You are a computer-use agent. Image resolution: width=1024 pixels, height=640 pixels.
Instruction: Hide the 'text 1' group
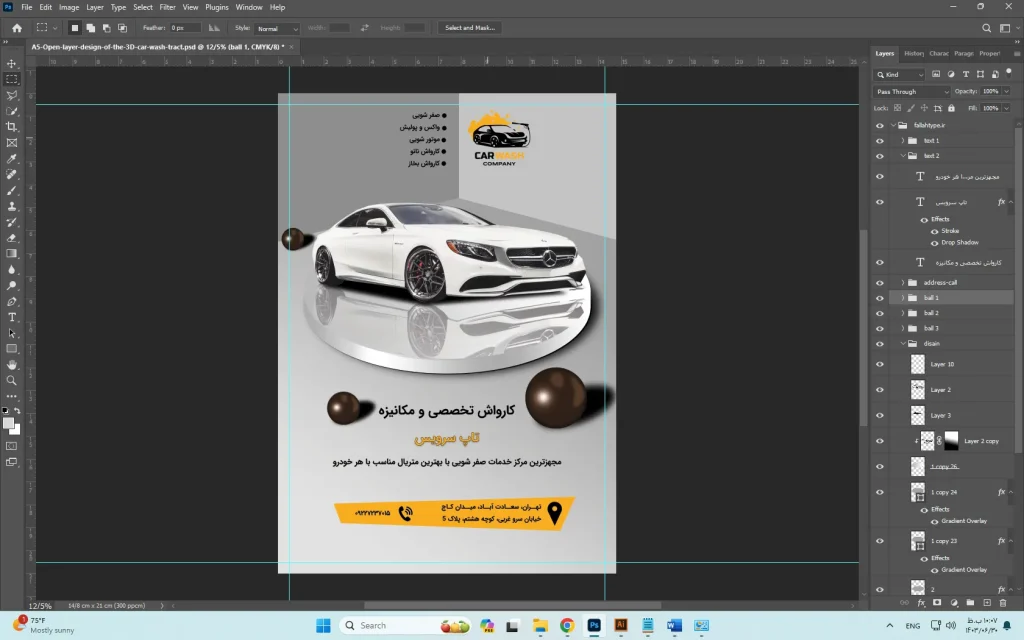[880, 141]
